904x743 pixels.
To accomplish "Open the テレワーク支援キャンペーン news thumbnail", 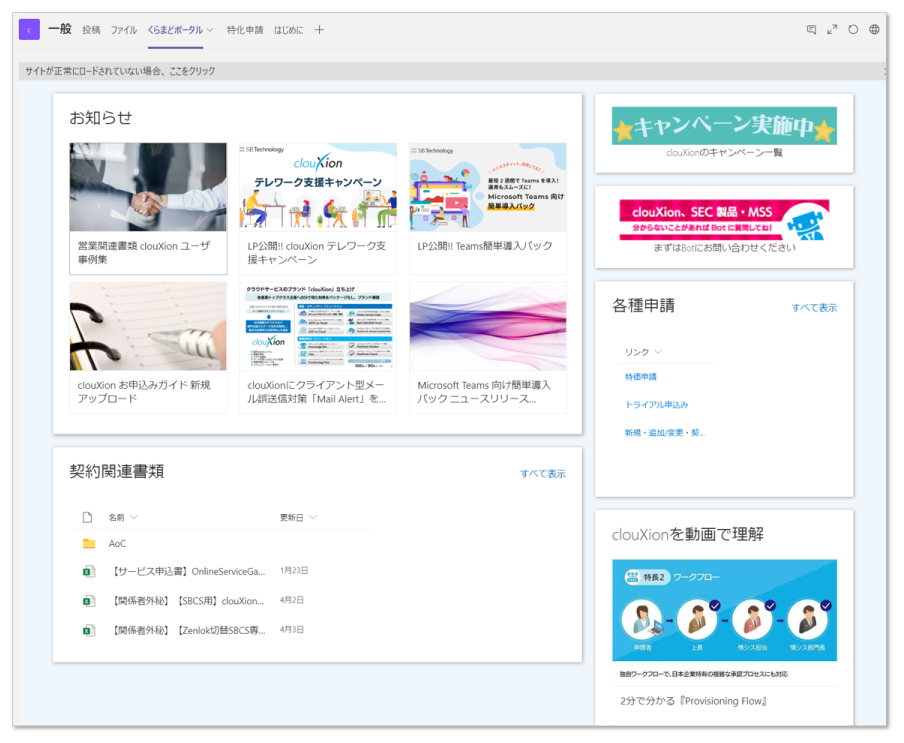I will pyautogui.click(x=317, y=187).
